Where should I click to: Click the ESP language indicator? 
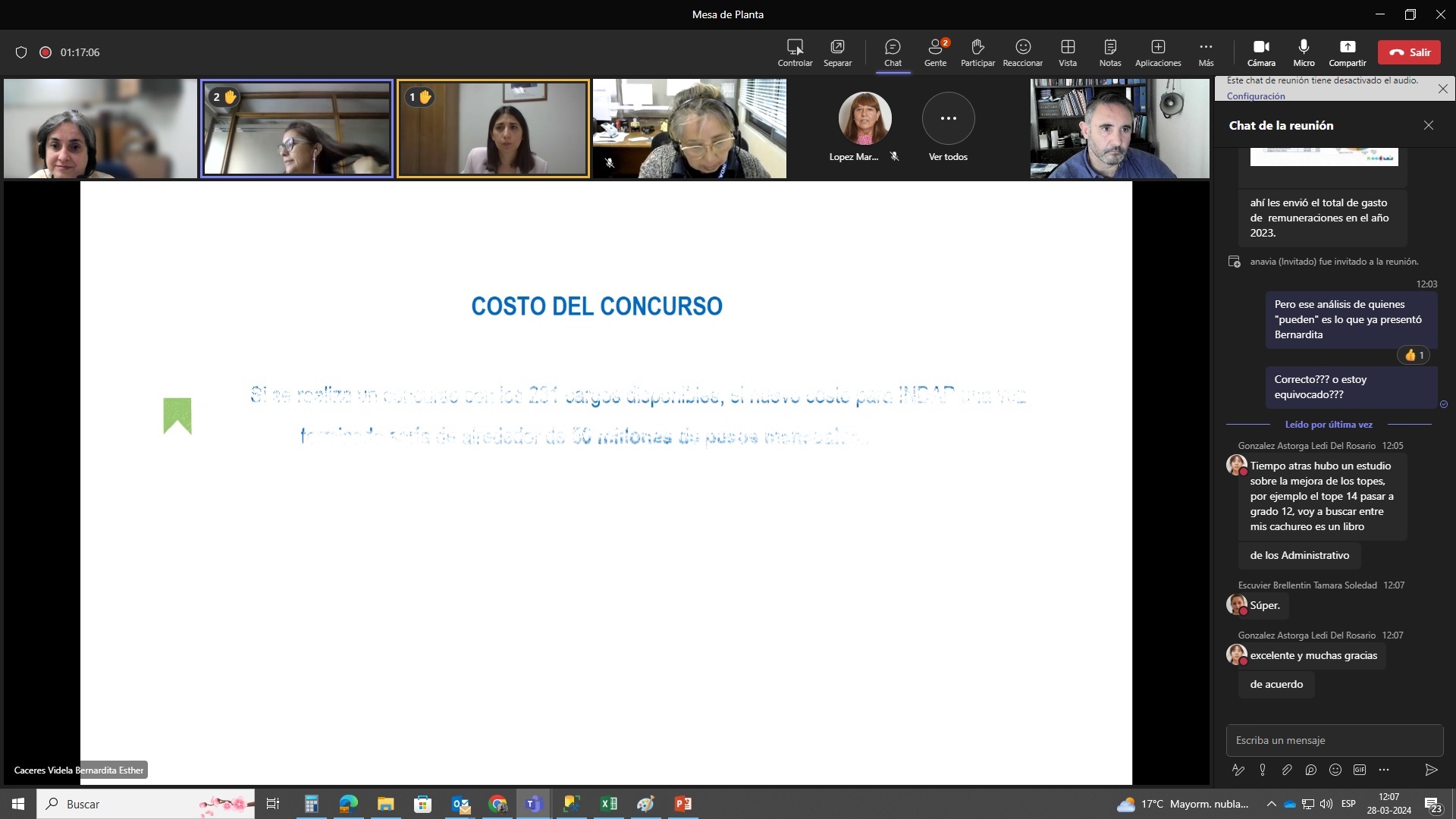1348,804
